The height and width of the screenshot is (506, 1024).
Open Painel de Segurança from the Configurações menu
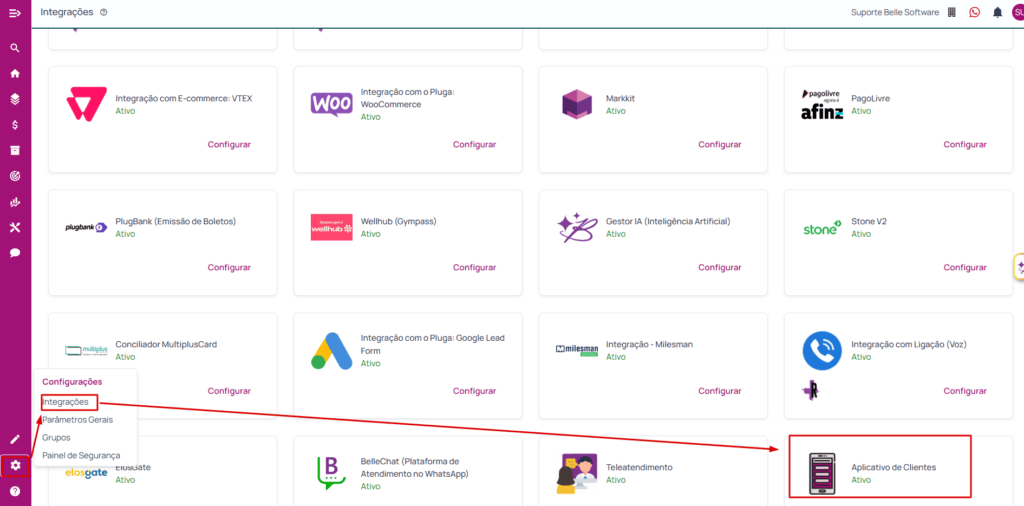[81, 455]
